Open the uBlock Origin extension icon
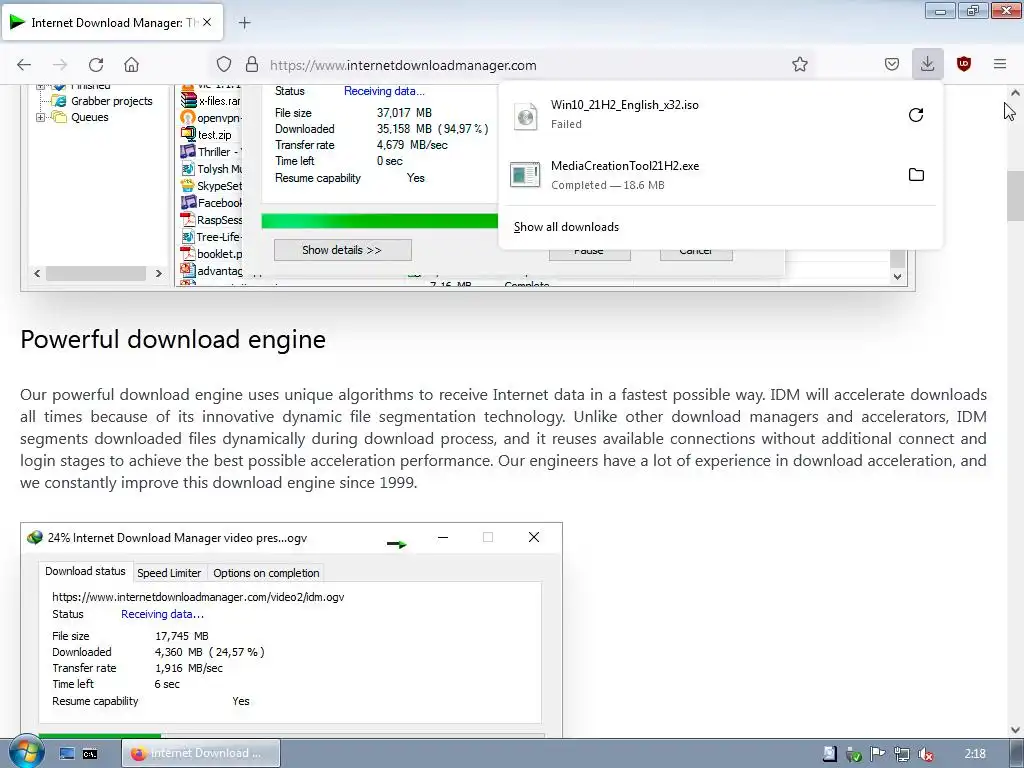The image size is (1024, 768). coord(963,64)
